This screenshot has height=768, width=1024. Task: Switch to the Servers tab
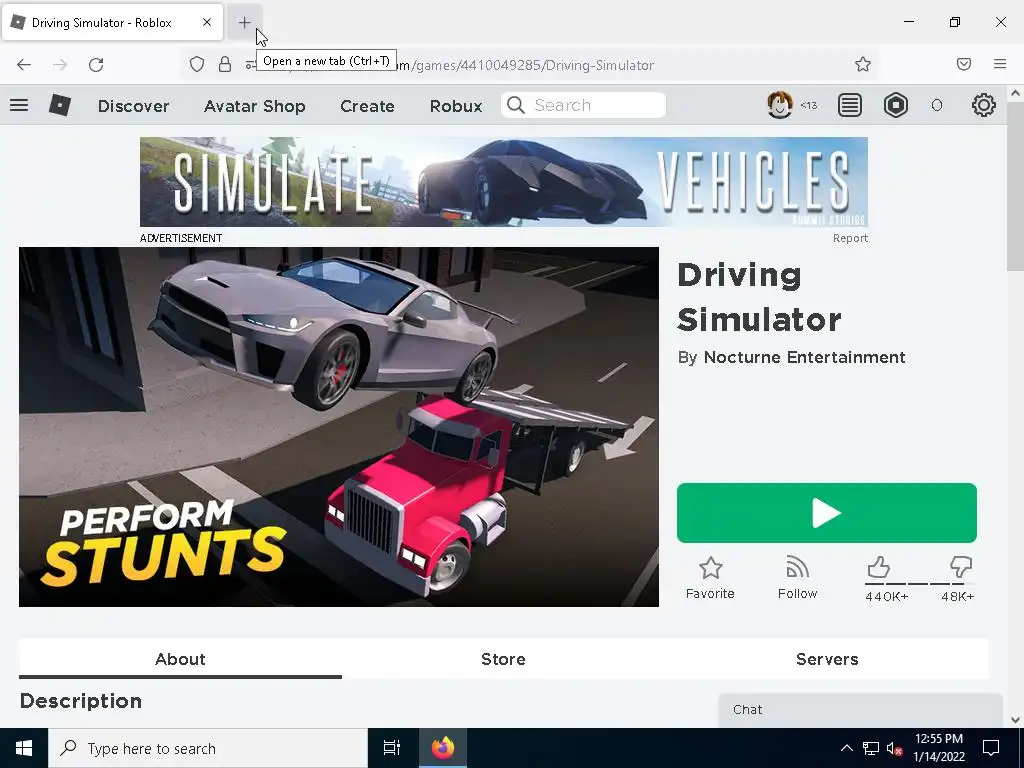tap(827, 659)
